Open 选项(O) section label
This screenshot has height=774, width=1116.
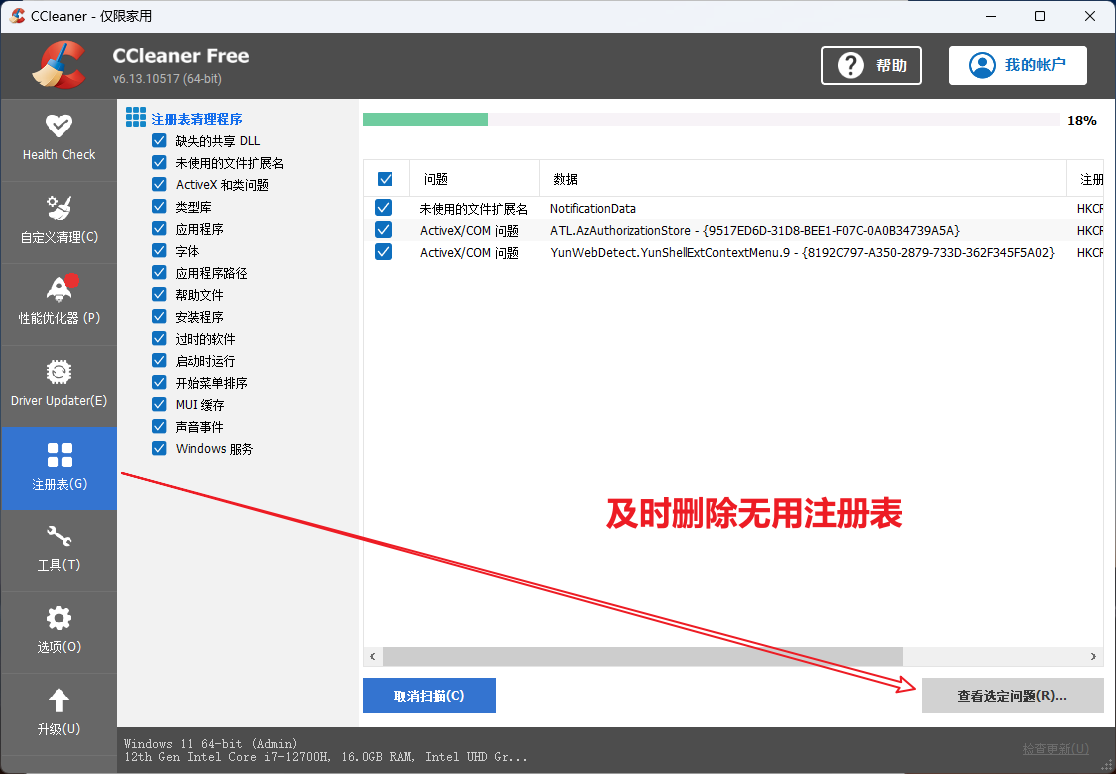59,647
